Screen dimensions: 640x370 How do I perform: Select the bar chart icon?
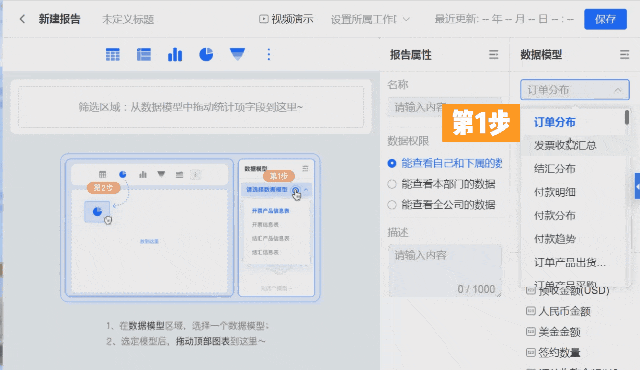point(175,54)
